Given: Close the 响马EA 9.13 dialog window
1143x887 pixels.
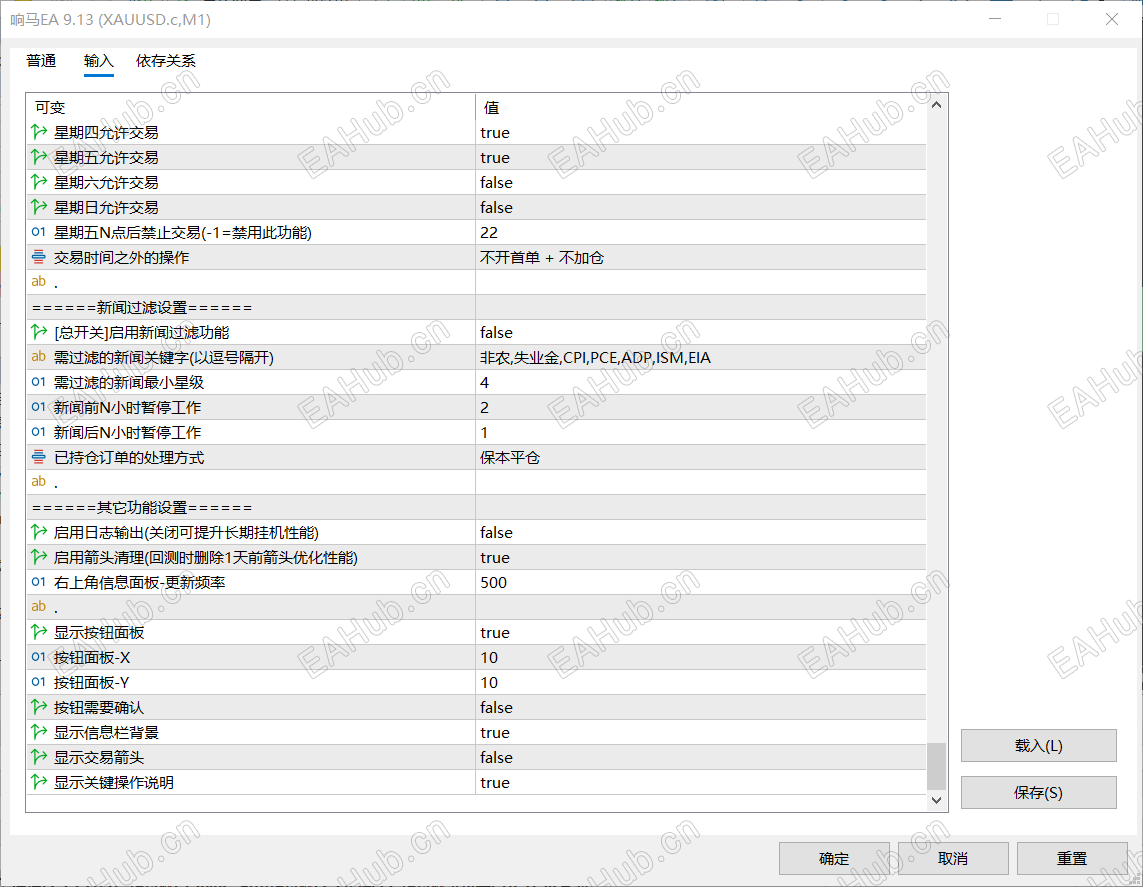Looking at the screenshot, I should click(x=1112, y=19).
